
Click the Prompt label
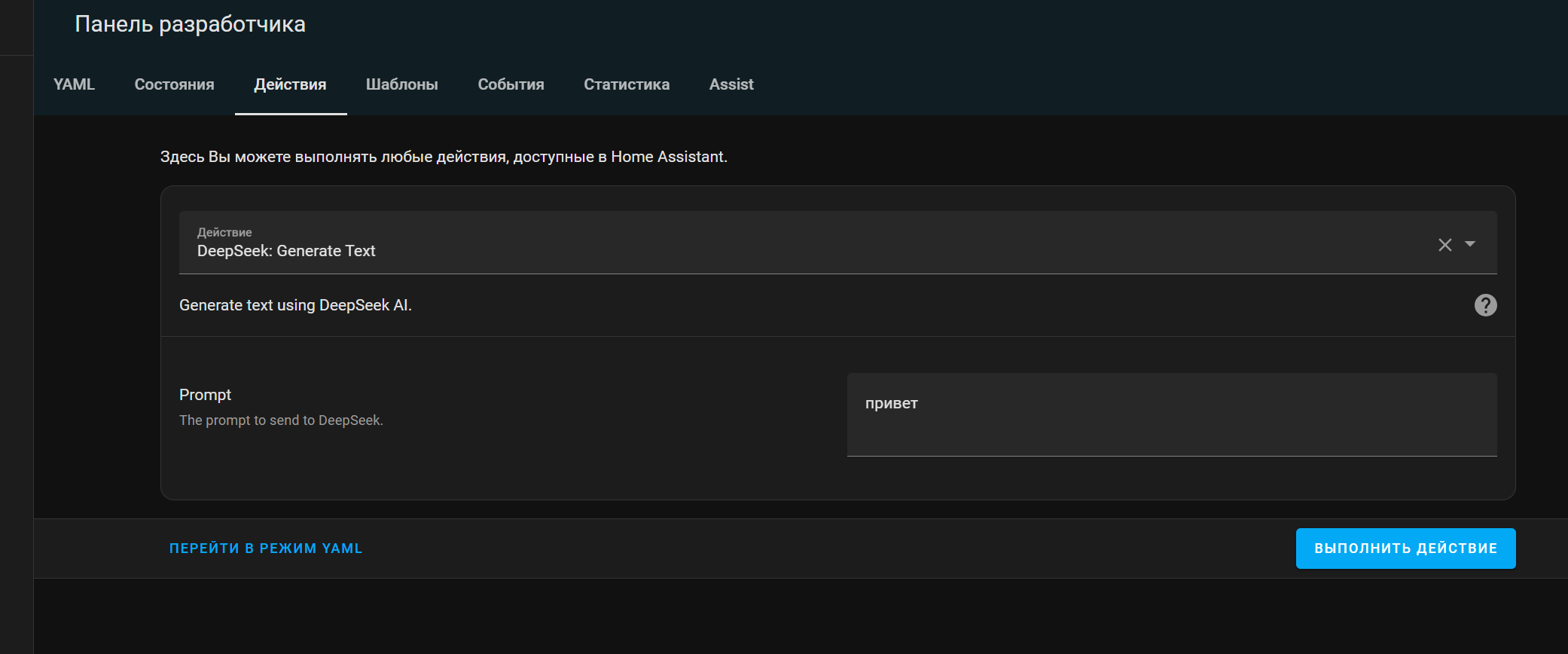coord(205,395)
